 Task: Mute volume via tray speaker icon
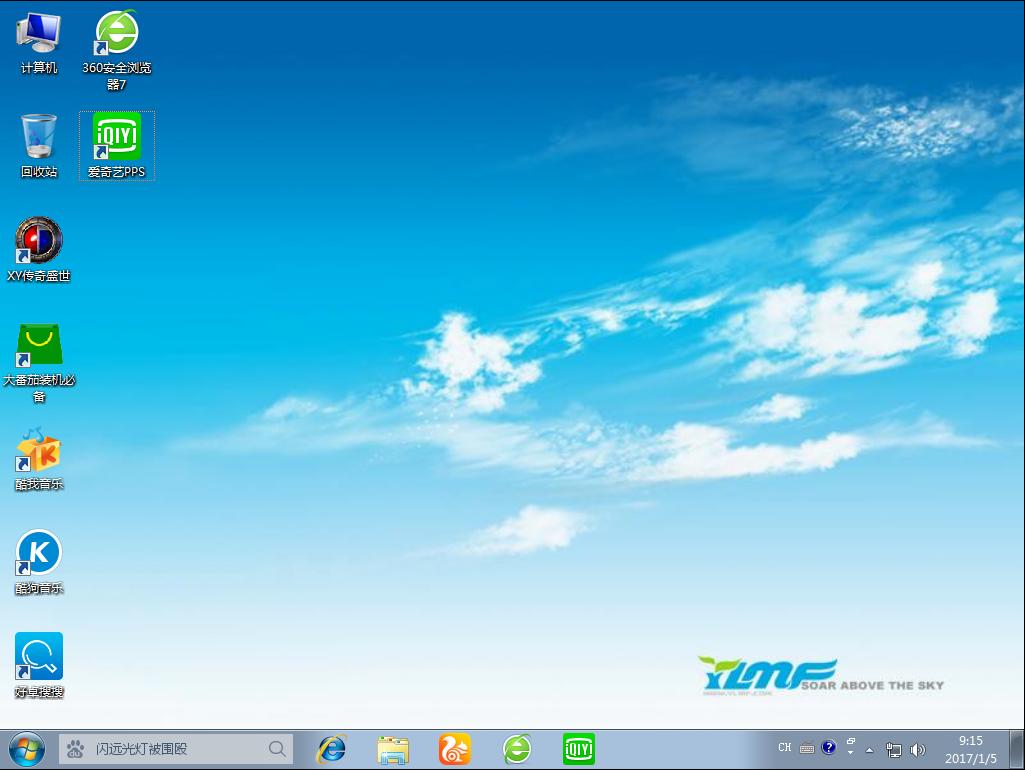coord(918,747)
